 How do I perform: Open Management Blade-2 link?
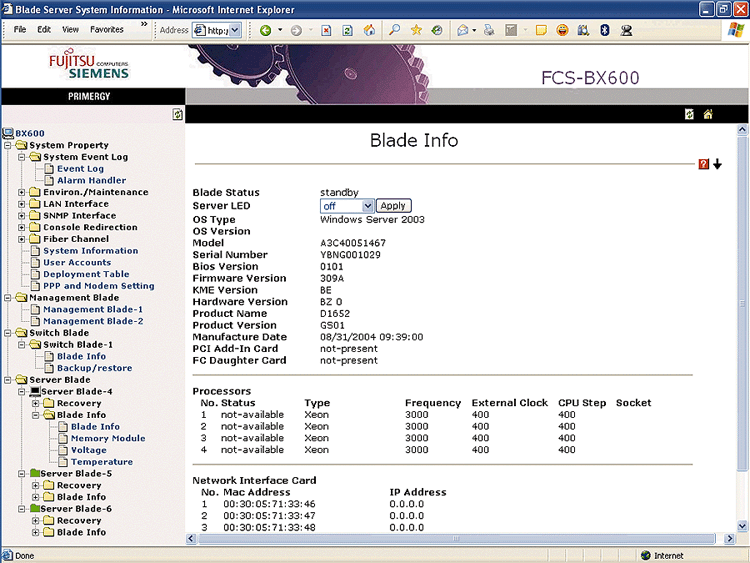pos(93,321)
